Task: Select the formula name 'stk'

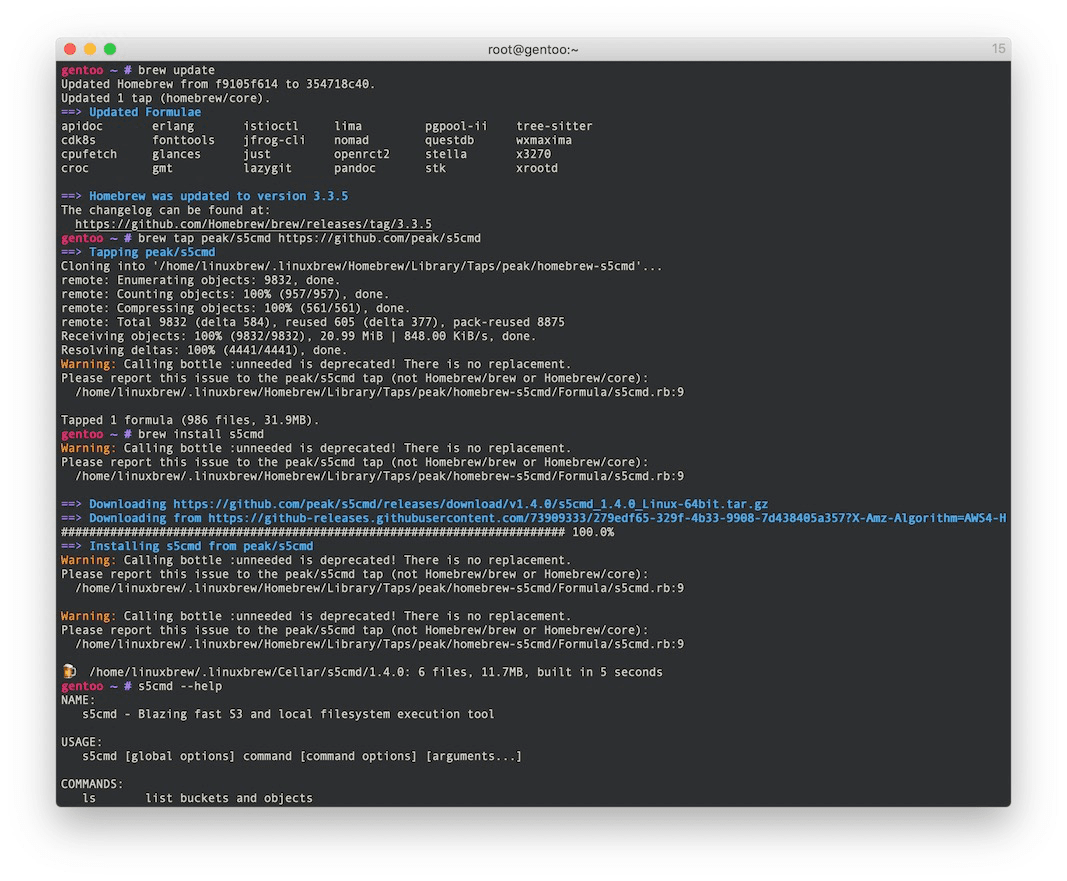Action: (435, 168)
